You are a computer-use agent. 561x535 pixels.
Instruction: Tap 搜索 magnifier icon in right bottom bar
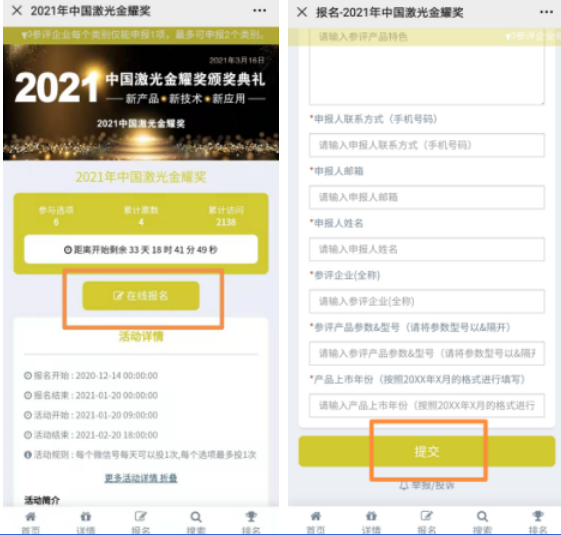coord(482,522)
